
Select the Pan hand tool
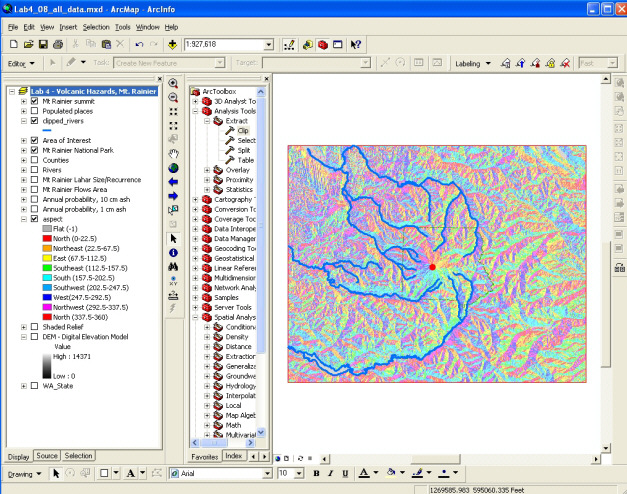173,154
